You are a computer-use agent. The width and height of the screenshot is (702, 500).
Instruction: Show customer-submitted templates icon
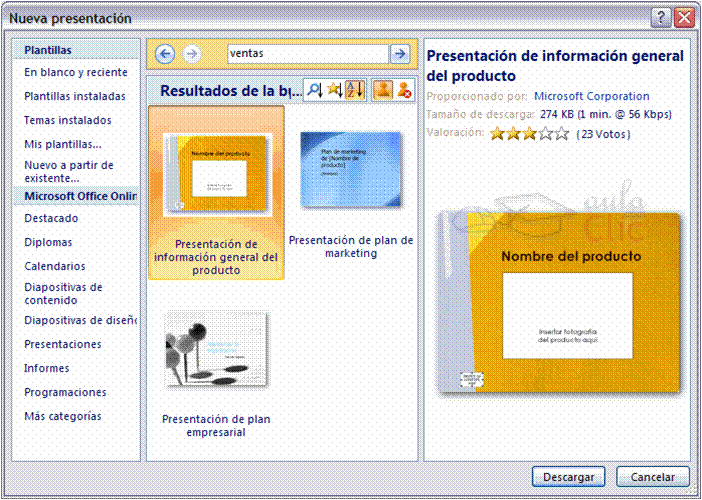tap(383, 90)
